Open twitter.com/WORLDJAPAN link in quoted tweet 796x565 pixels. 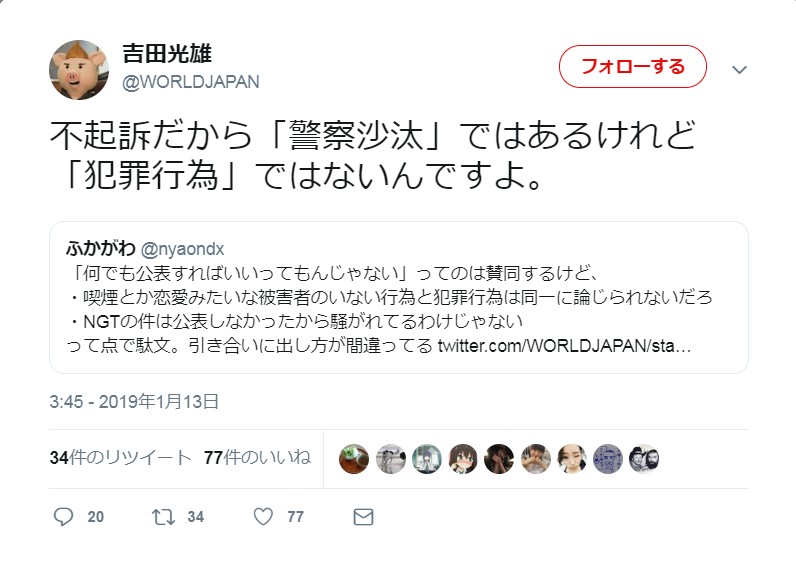(564, 346)
